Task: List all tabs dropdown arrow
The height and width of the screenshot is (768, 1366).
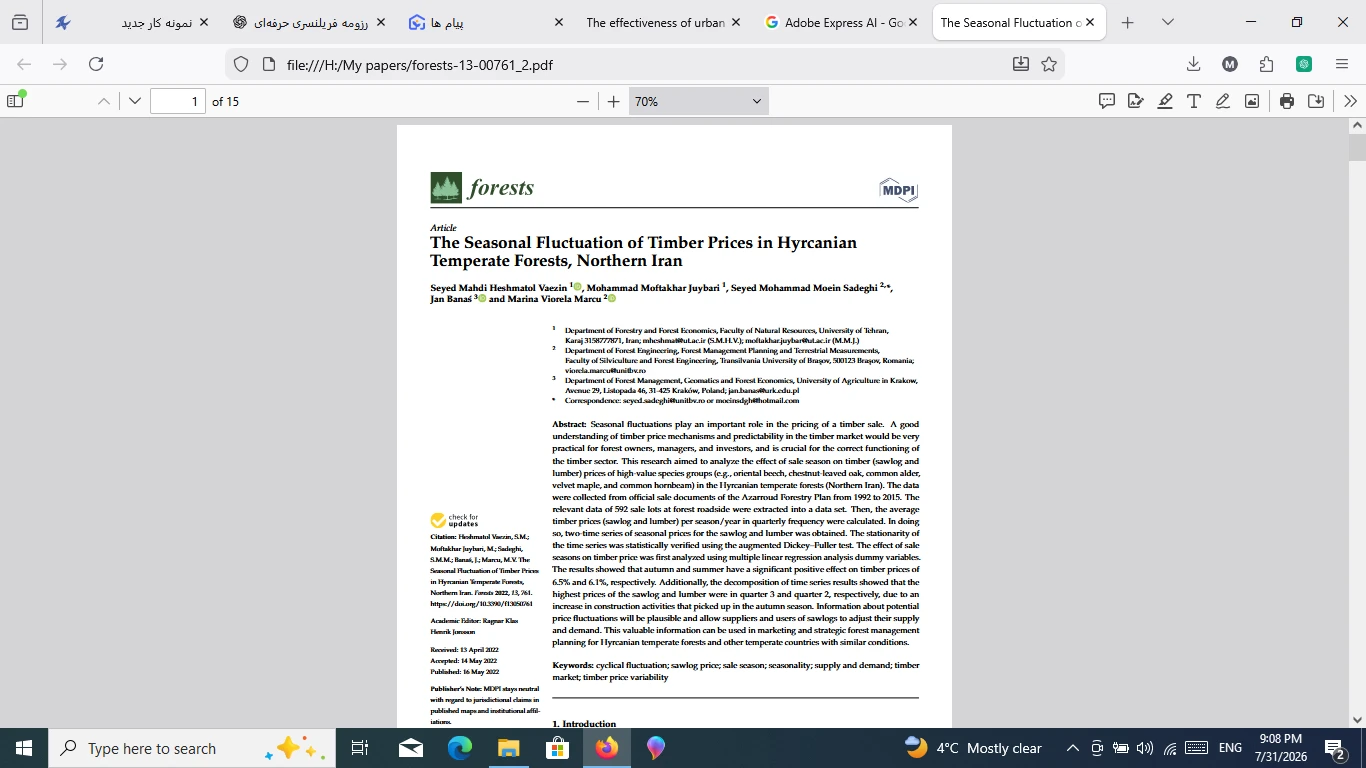Action: [x=1168, y=22]
